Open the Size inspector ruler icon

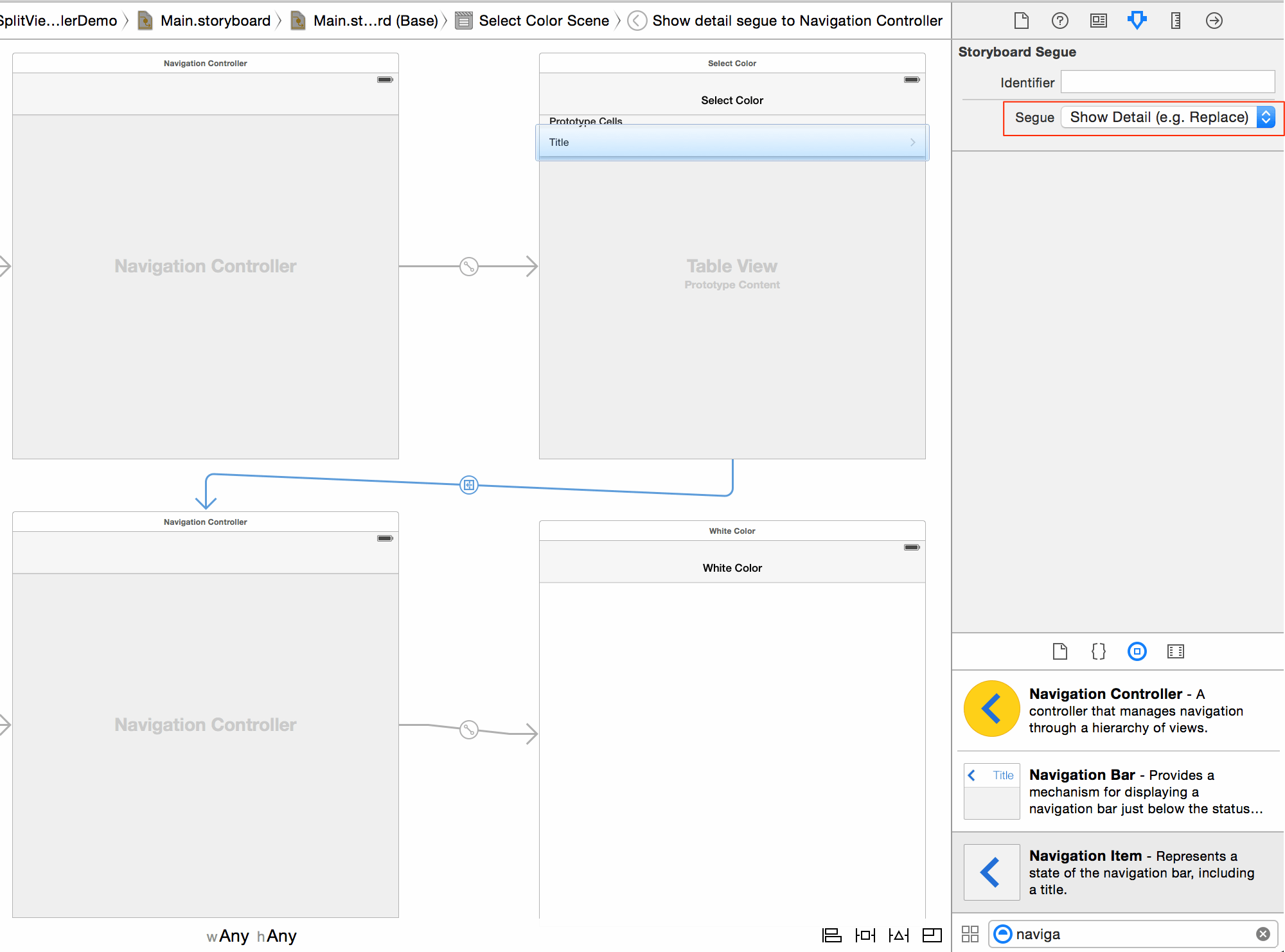click(x=1175, y=20)
